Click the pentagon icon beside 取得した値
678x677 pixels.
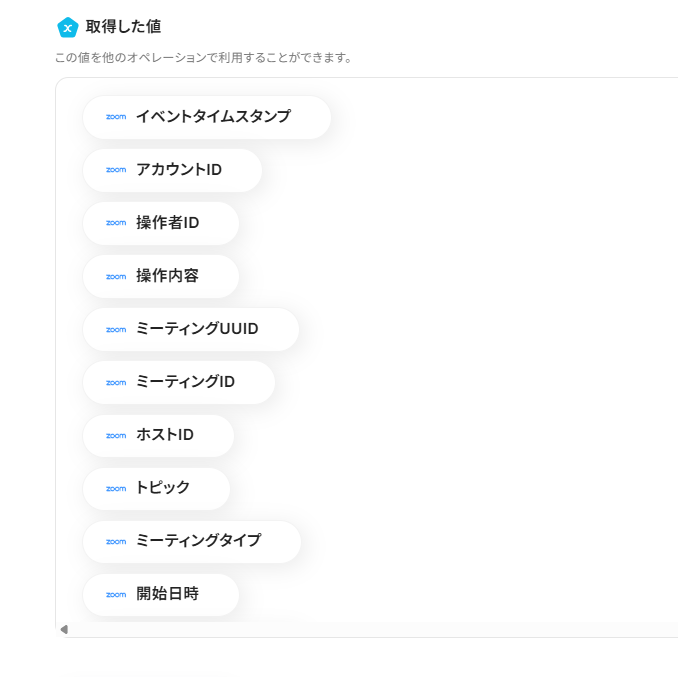click(68, 27)
